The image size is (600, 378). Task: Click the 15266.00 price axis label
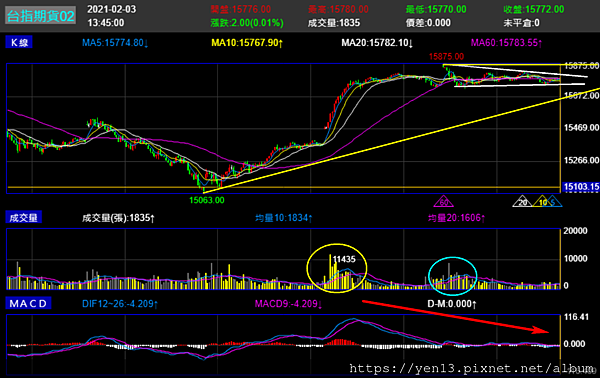[582, 160]
